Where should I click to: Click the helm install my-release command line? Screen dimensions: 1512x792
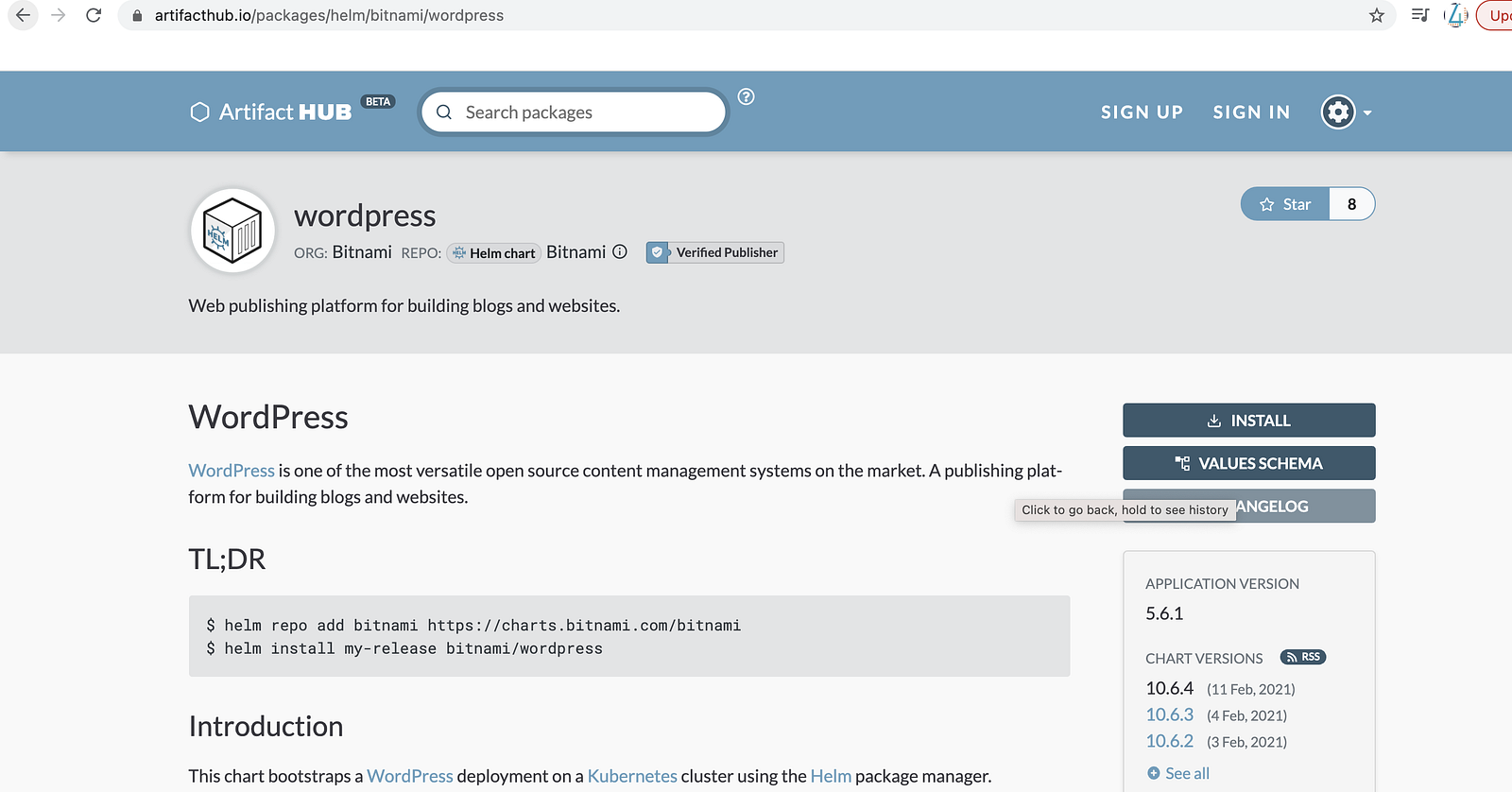click(404, 648)
